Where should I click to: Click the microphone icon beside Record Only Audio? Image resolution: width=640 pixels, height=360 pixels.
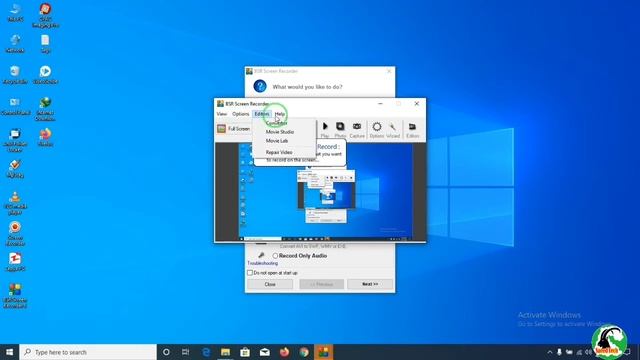click(x=261, y=255)
